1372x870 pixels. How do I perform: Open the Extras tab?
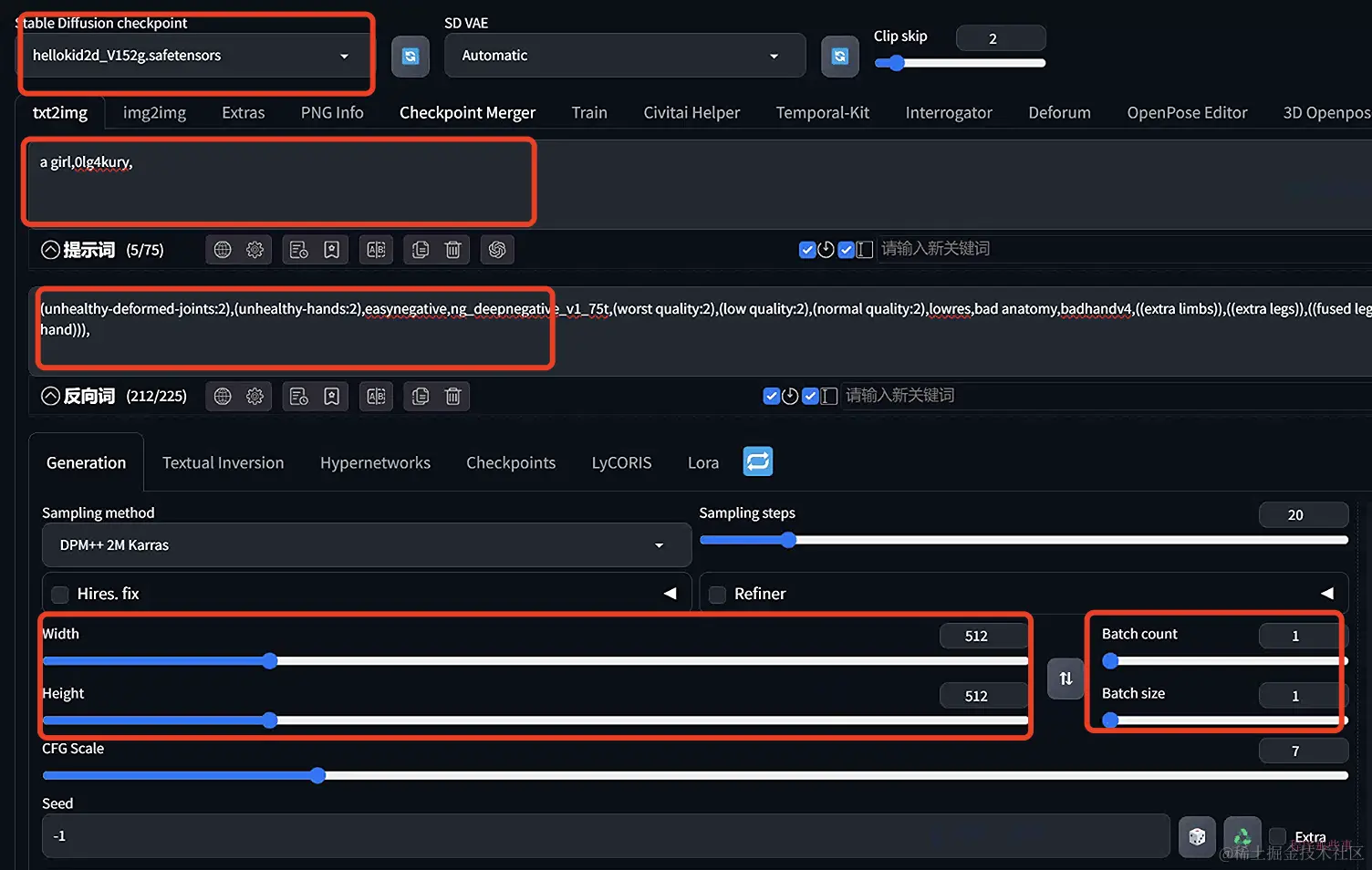244,113
